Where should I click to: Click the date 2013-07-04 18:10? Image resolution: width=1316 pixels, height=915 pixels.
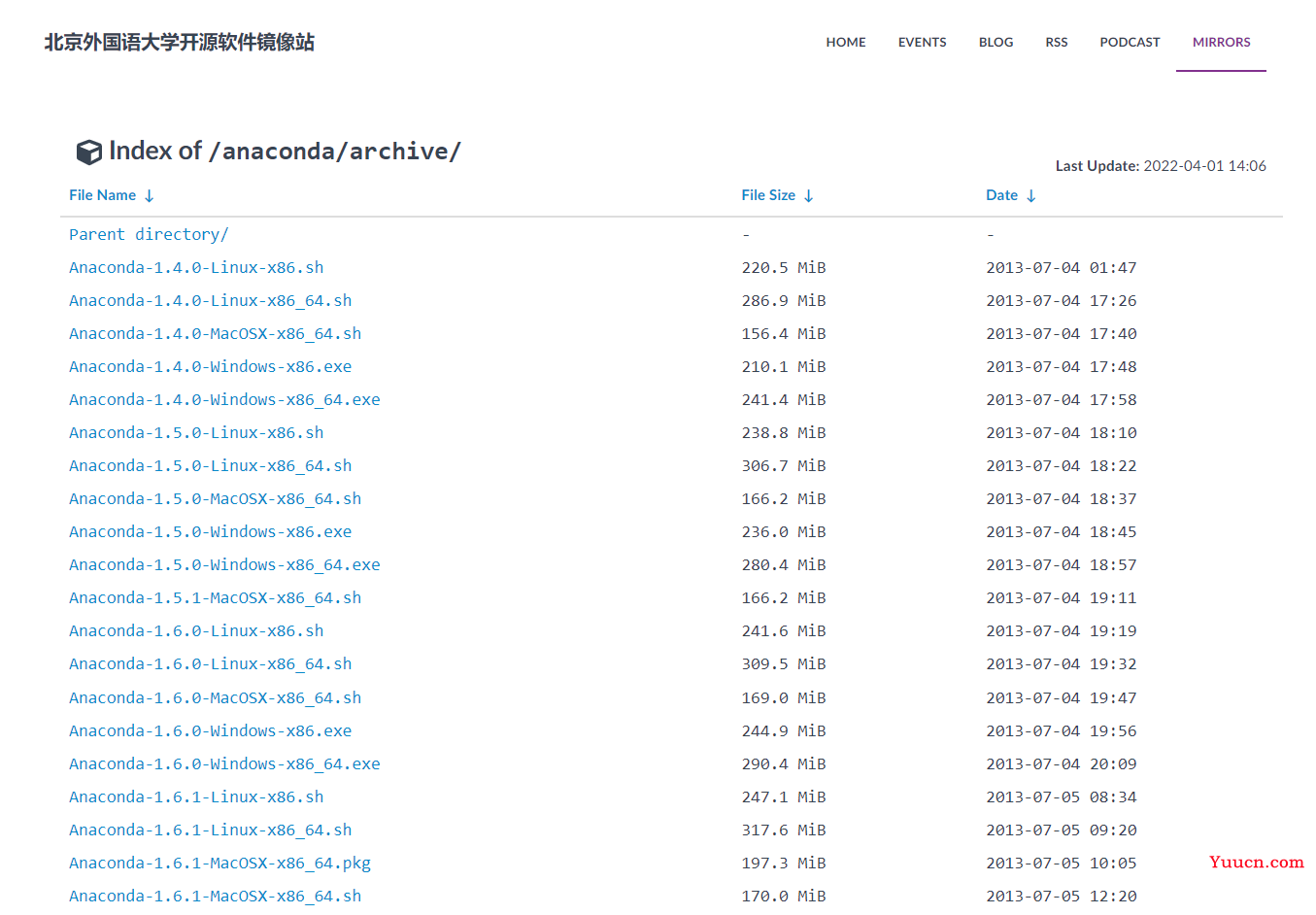[1062, 432]
